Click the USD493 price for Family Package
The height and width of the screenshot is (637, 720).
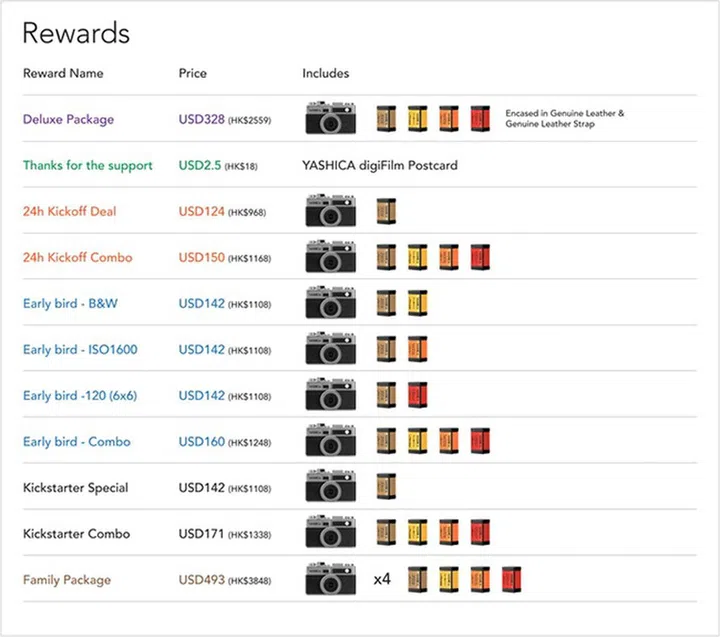[203, 579]
